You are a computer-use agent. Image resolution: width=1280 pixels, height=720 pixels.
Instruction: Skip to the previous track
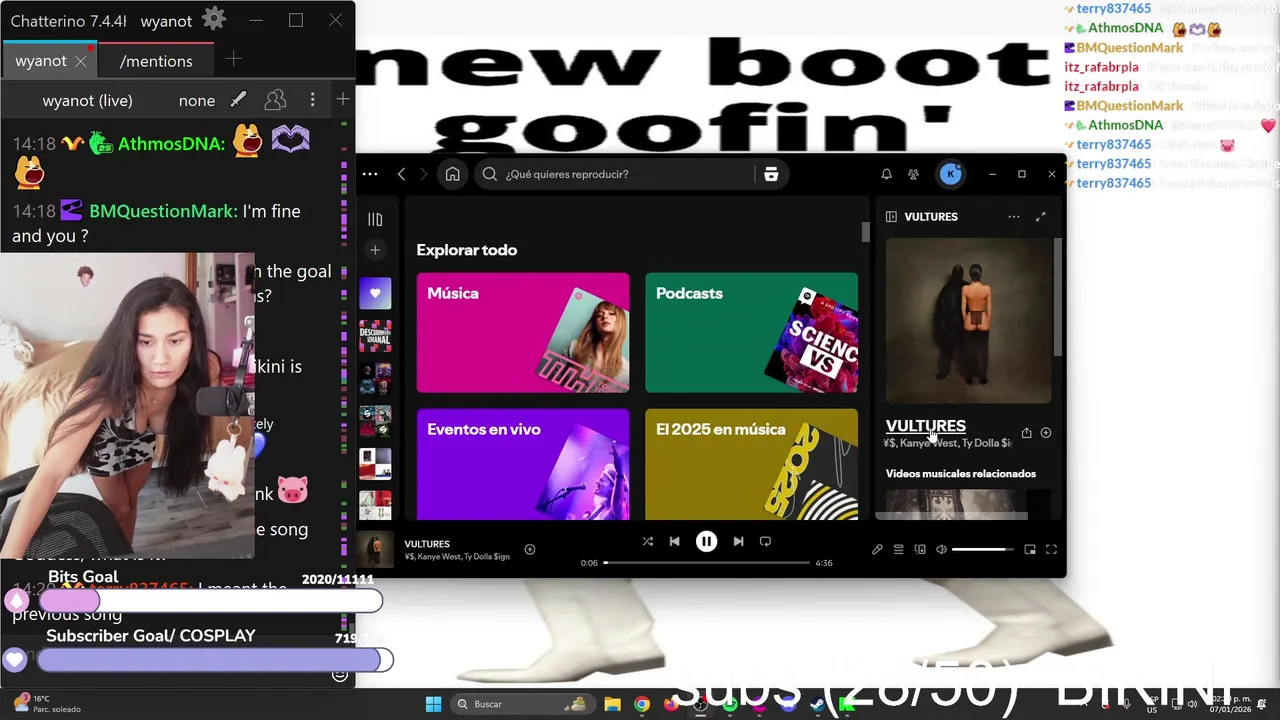pos(674,541)
